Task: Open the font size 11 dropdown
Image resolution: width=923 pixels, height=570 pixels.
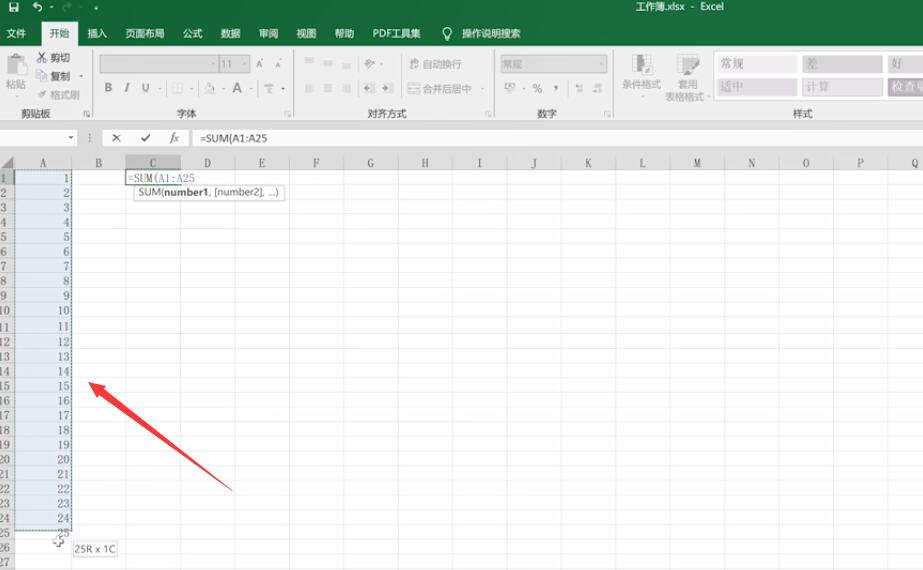Action: (244, 64)
